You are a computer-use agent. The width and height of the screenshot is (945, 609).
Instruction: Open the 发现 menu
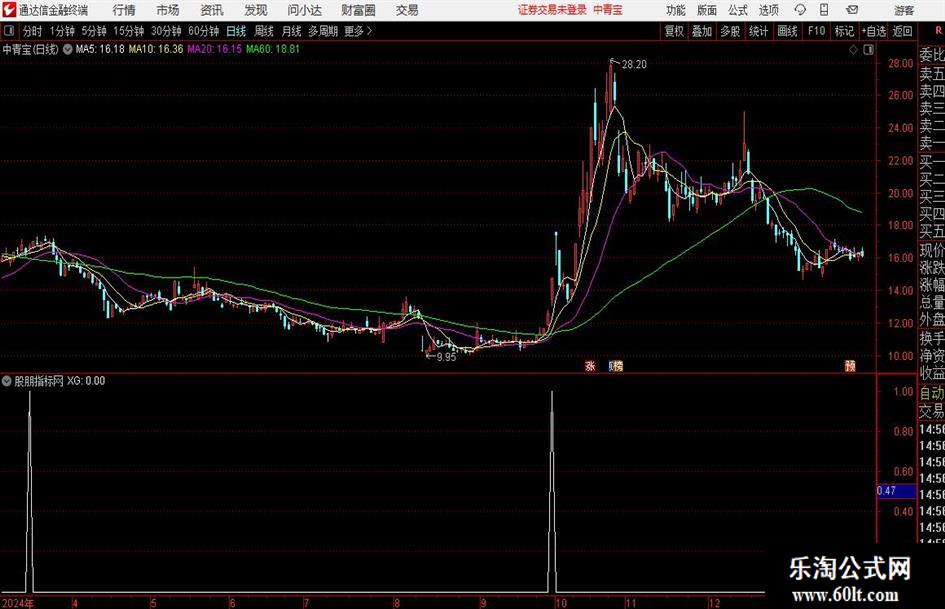coord(256,10)
